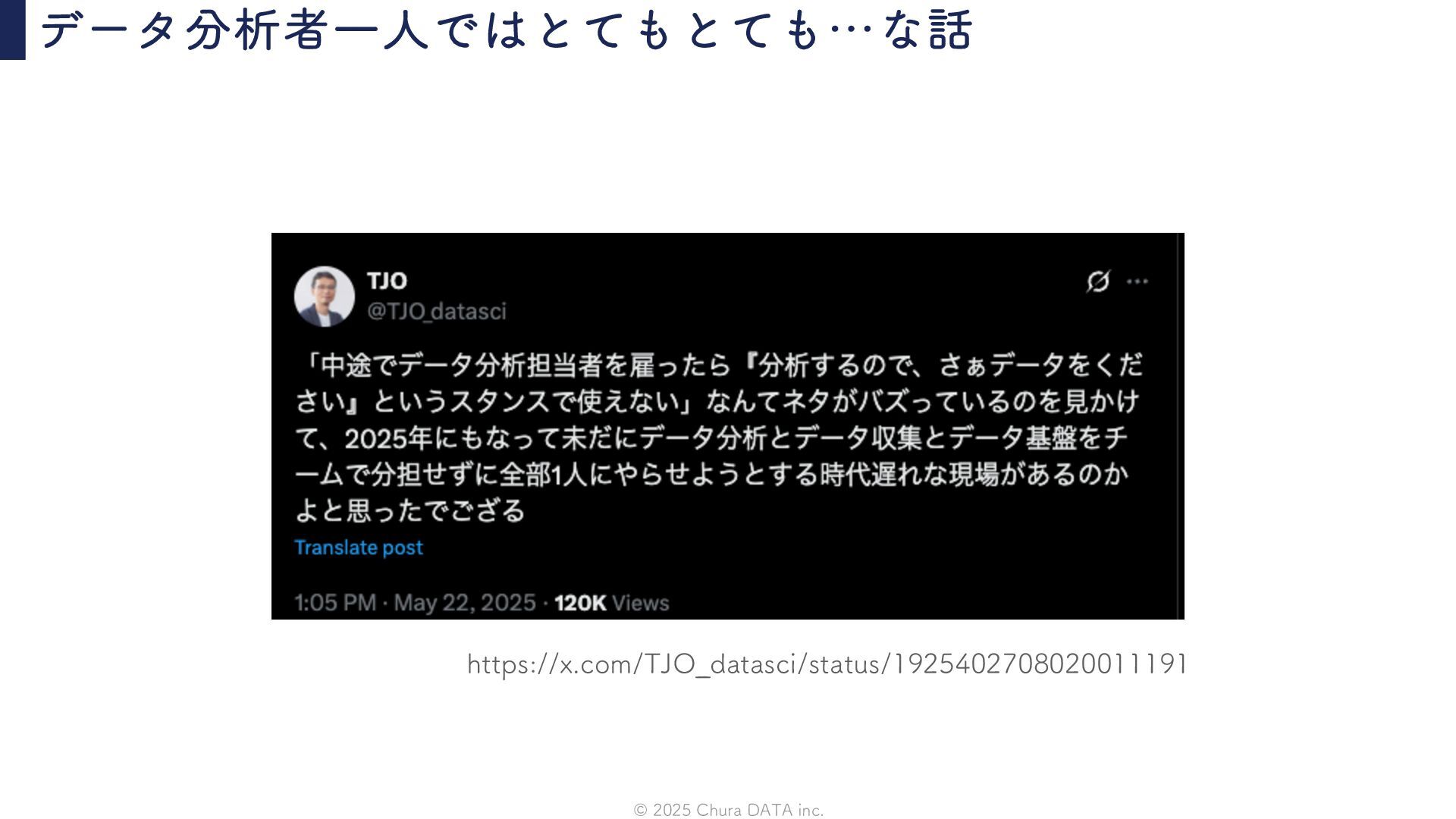Click the TJO profile avatar photo
This screenshot has height=819, width=1456.
click(x=325, y=297)
